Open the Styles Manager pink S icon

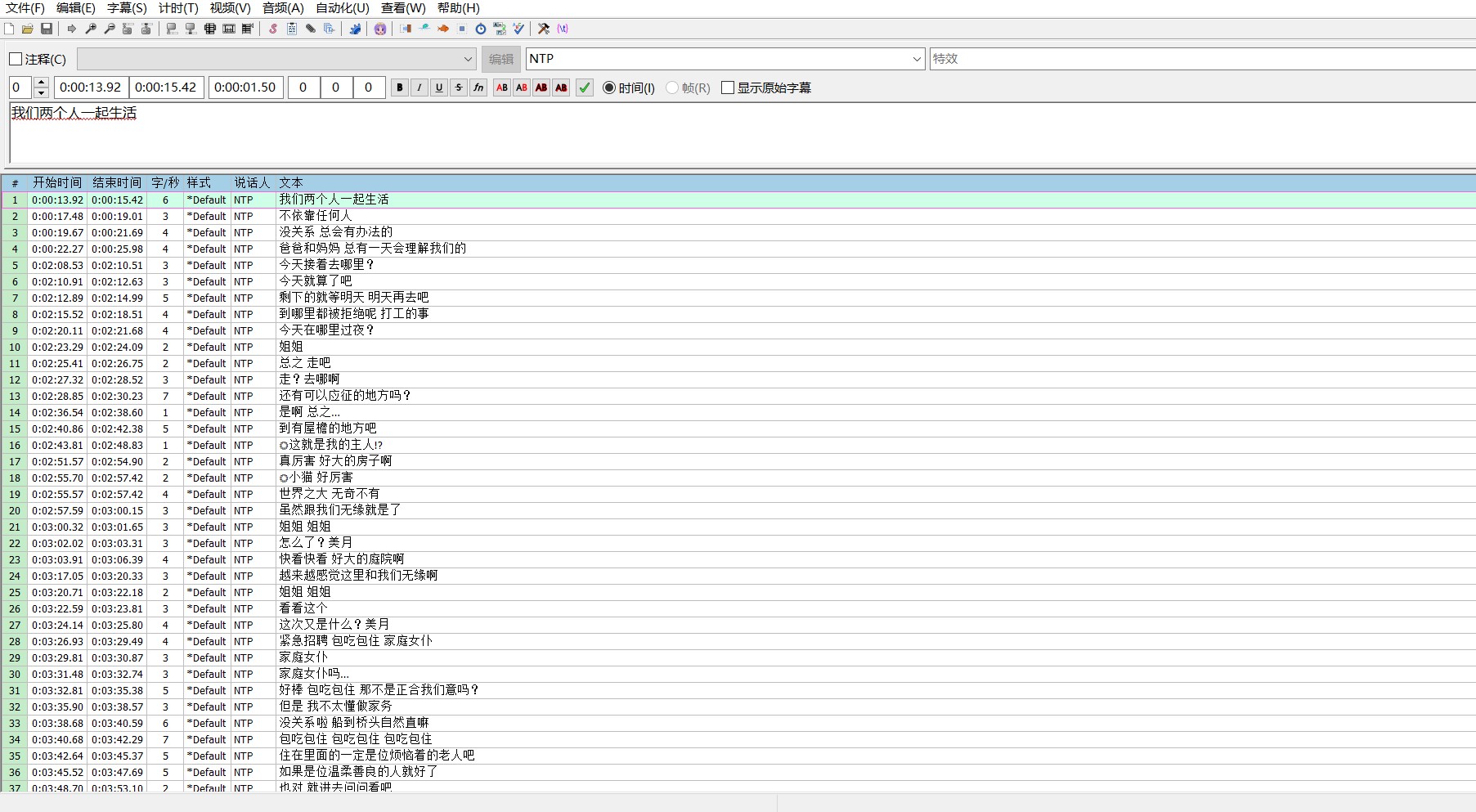click(273, 29)
